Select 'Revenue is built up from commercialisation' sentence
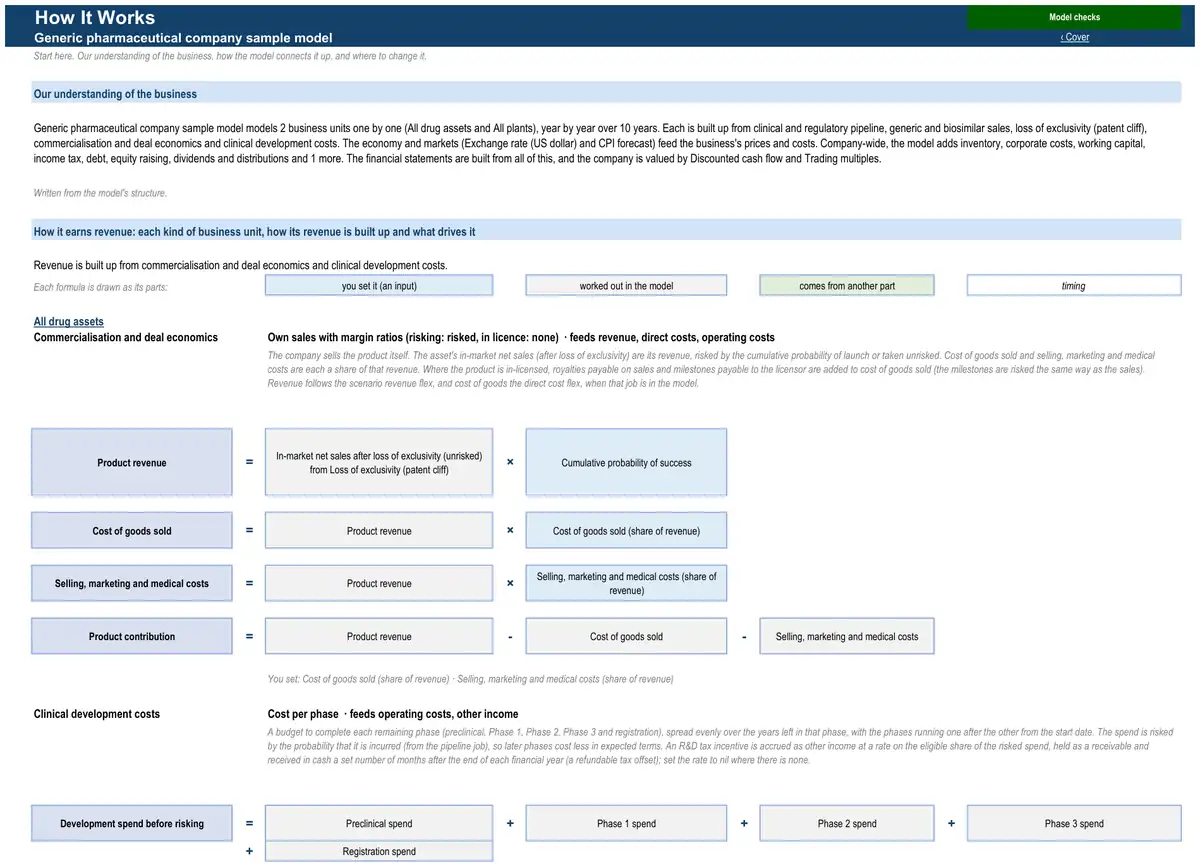This screenshot has width=1200, height=867. [240, 266]
